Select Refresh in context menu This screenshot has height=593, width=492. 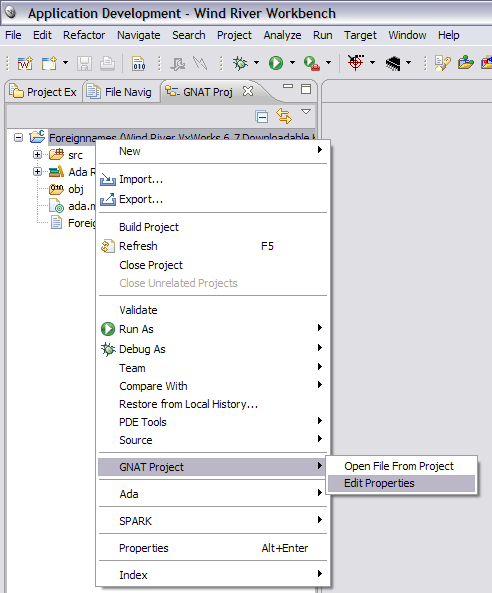coord(213,246)
